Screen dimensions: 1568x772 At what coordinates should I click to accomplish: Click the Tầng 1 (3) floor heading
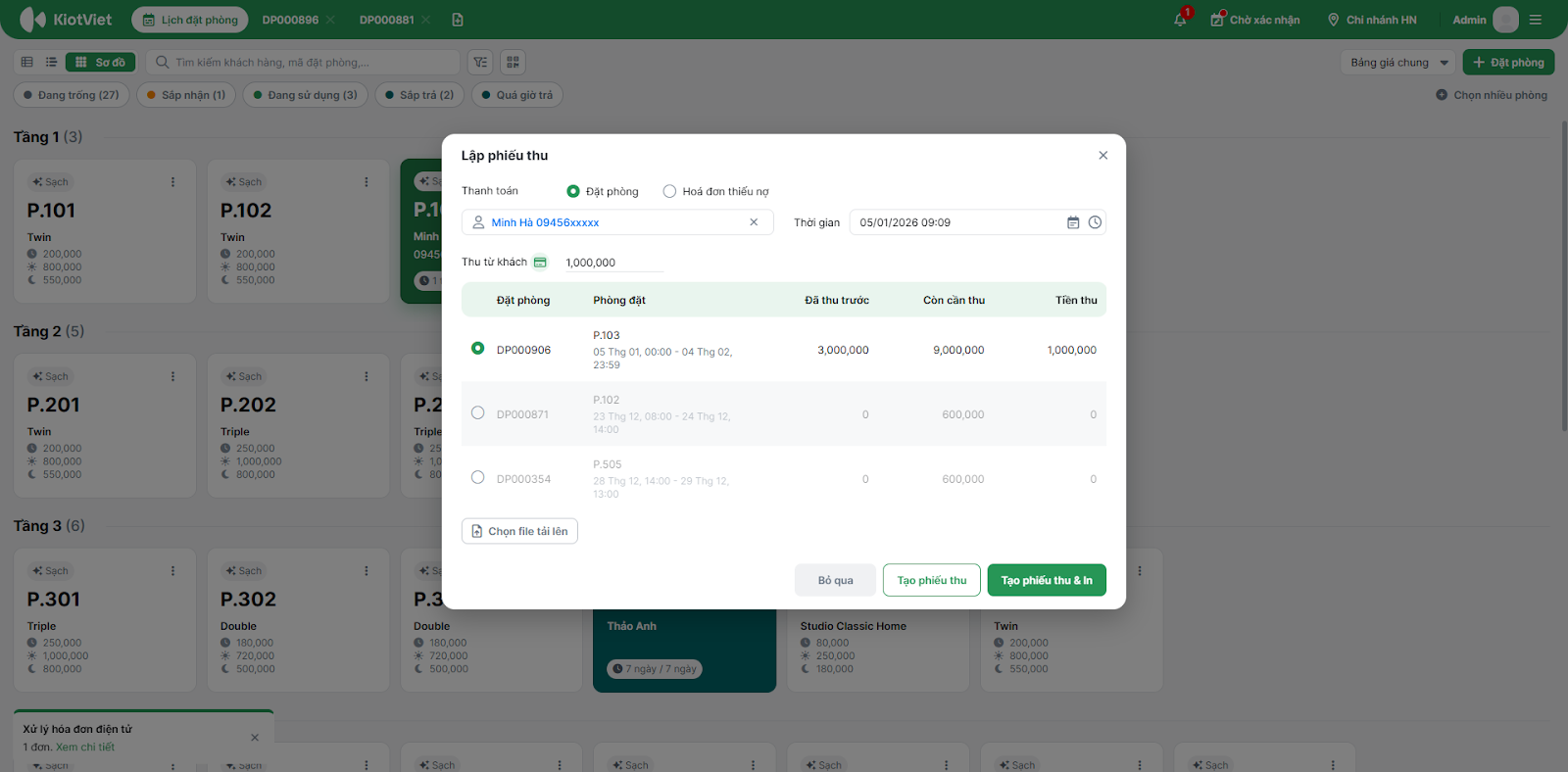[48, 137]
